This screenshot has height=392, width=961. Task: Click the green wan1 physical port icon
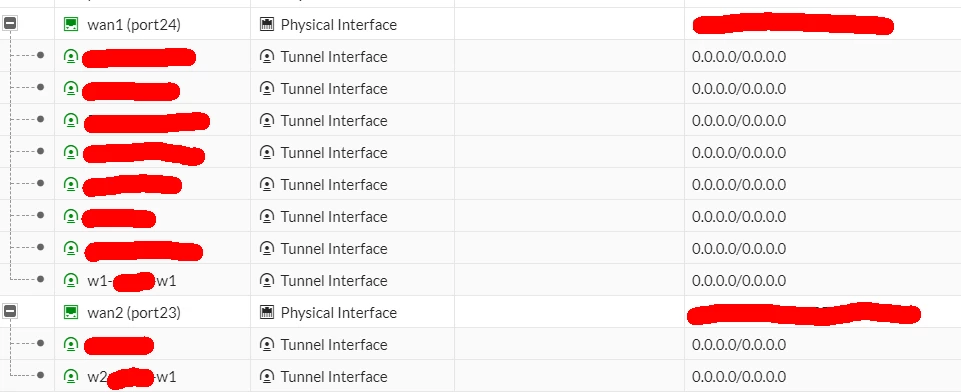click(x=71, y=24)
